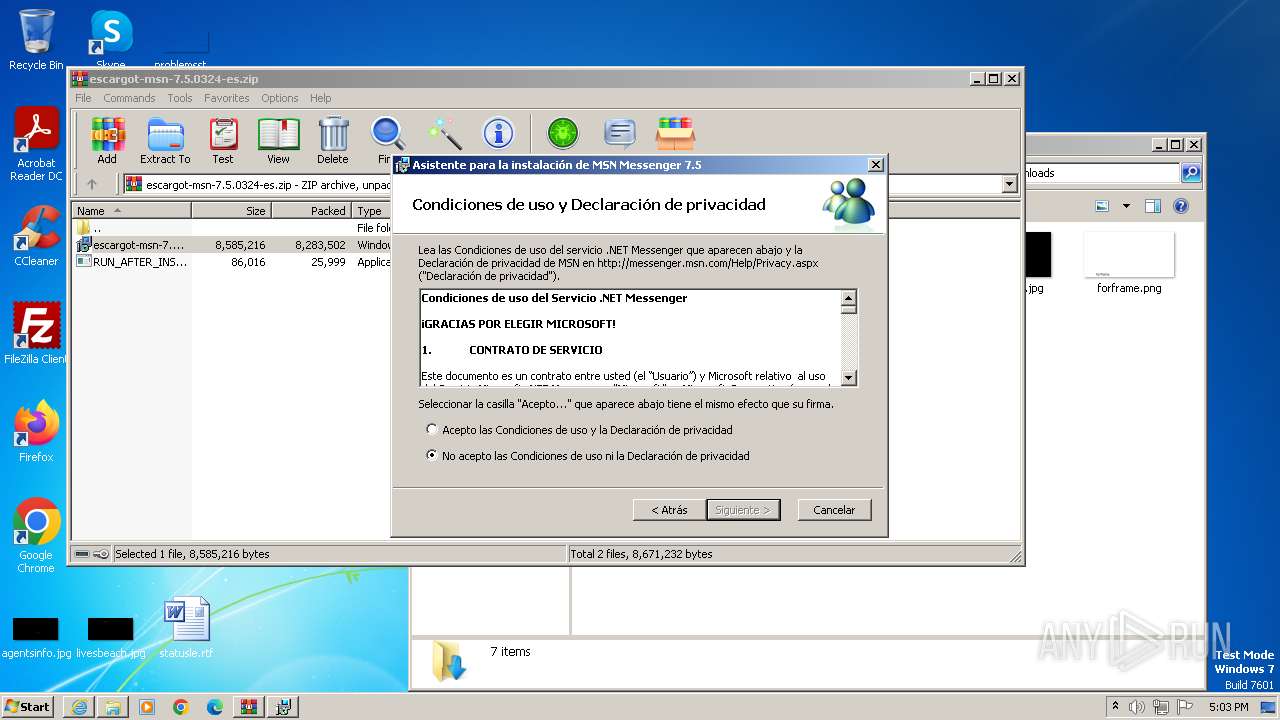
Task: Select Firefox desktop shortcut
Action: (36, 432)
